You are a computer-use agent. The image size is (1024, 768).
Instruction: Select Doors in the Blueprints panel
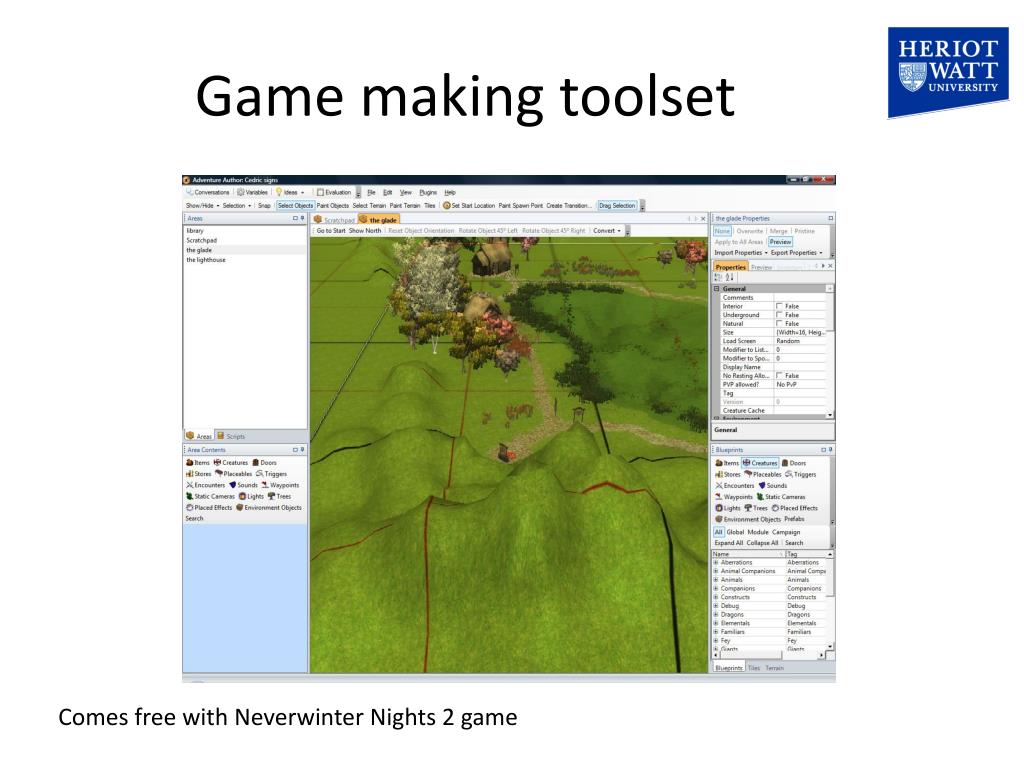pos(794,463)
